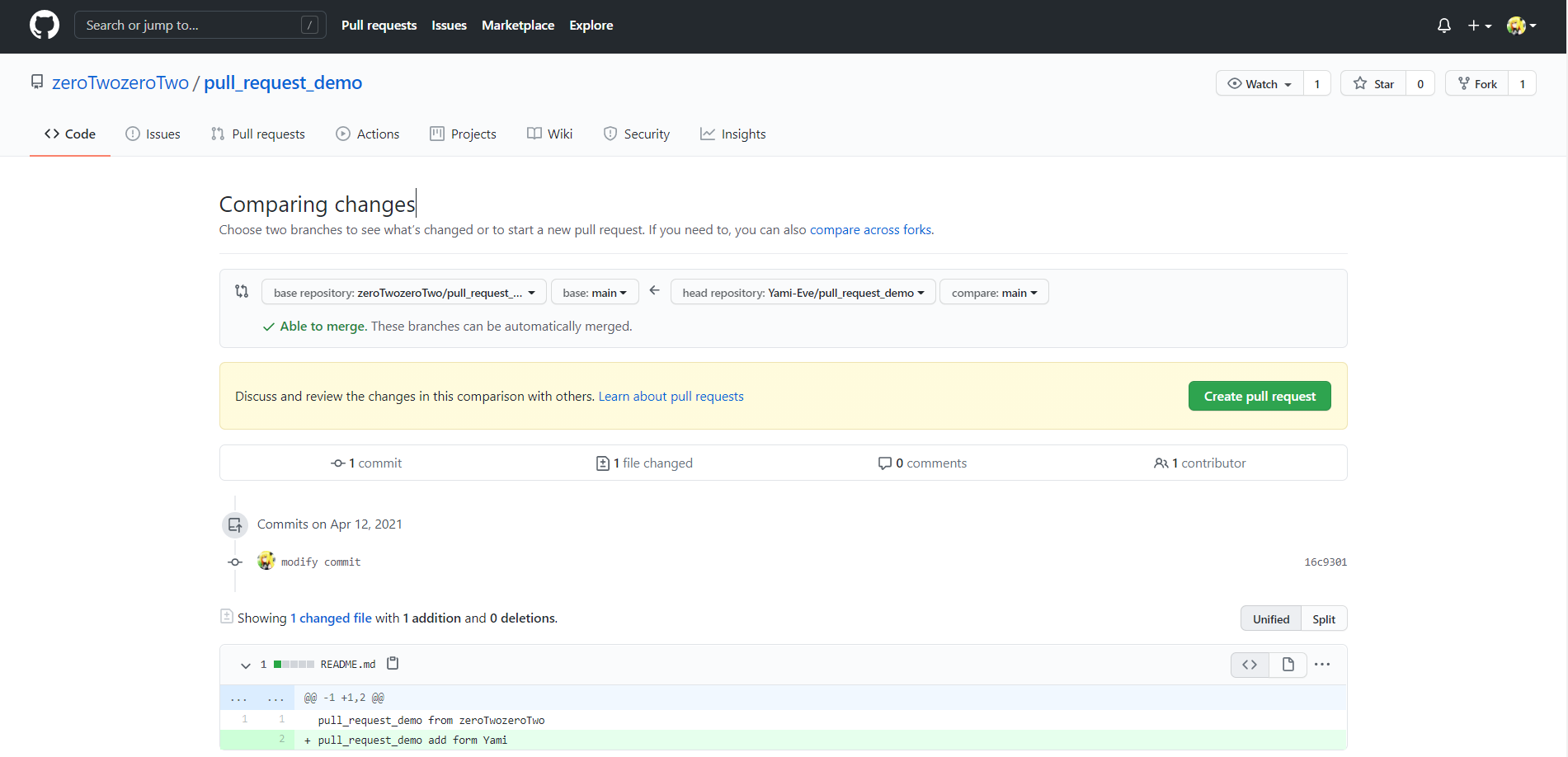Screen dimensions: 1568x757
Task: Open the 1 changed file link
Action: [331, 618]
